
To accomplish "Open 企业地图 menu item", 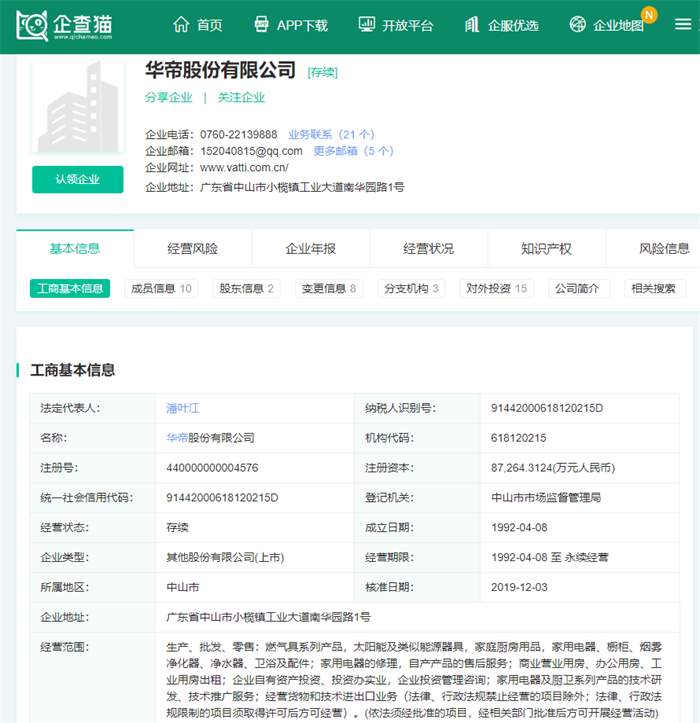I will [618, 25].
